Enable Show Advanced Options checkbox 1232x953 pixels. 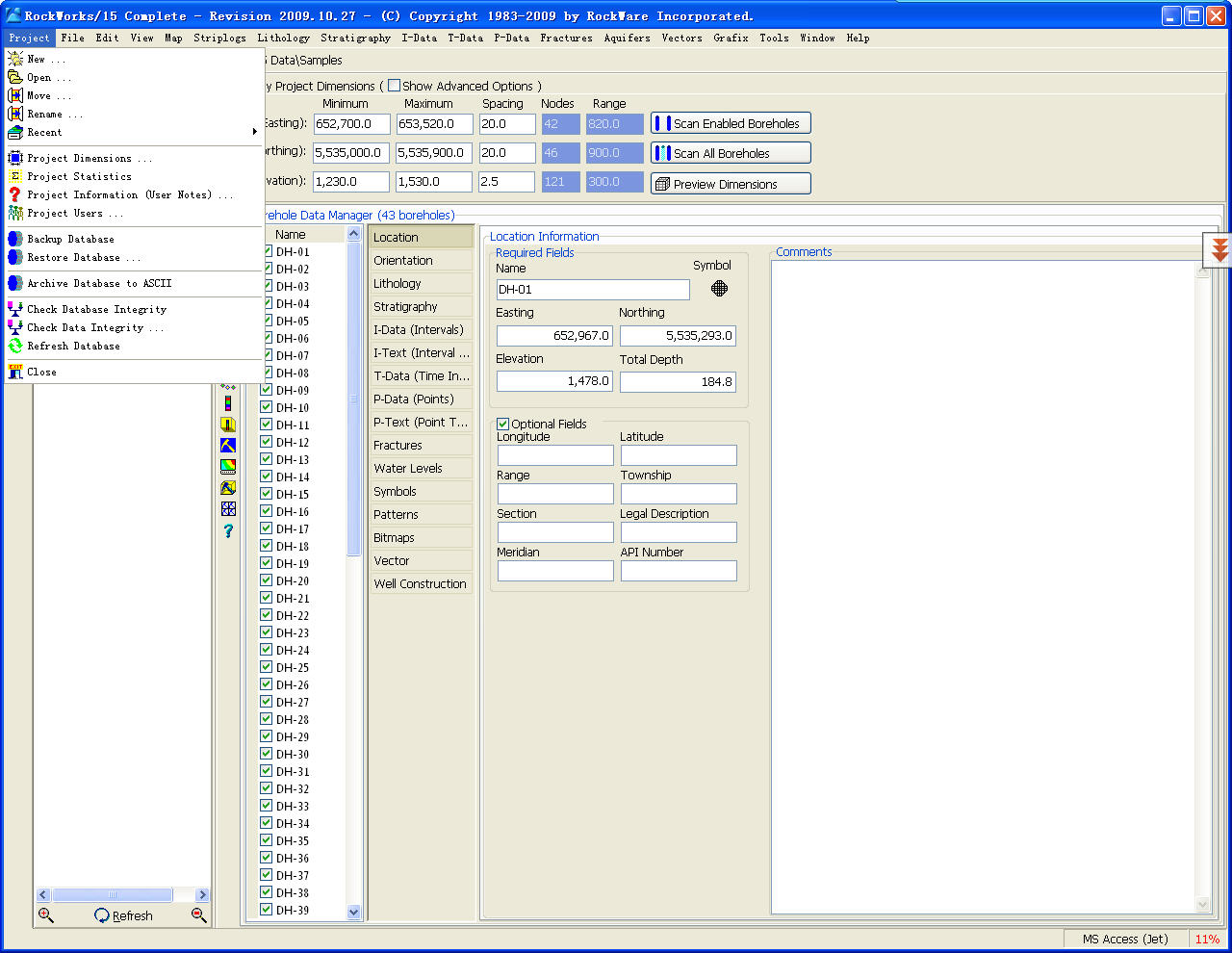394,86
